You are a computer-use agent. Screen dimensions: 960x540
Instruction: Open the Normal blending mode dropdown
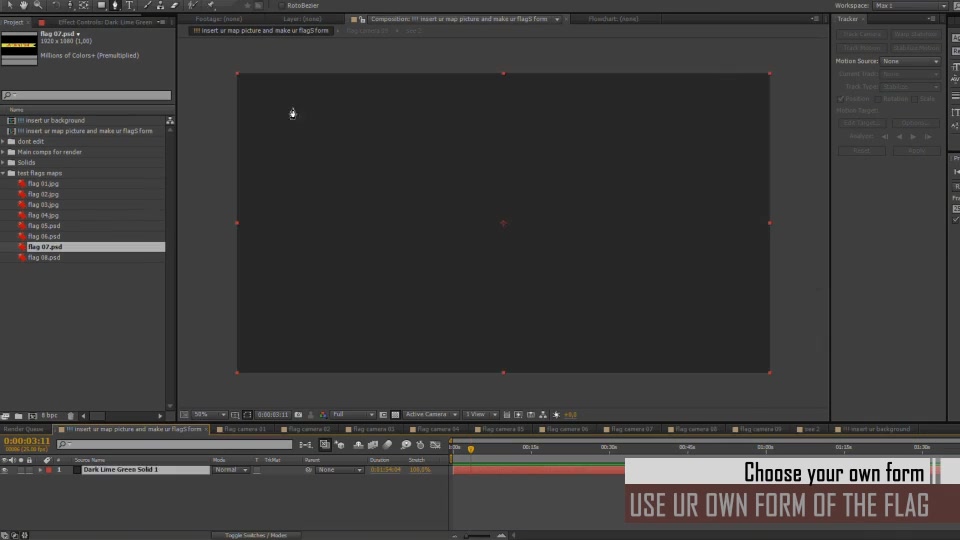(231, 470)
